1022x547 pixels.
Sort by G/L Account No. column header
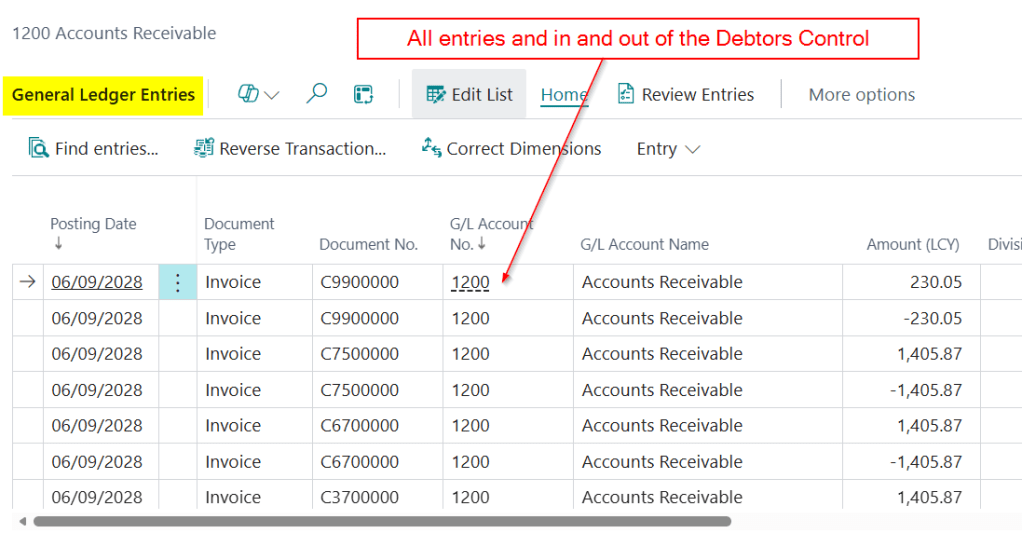[491, 234]
